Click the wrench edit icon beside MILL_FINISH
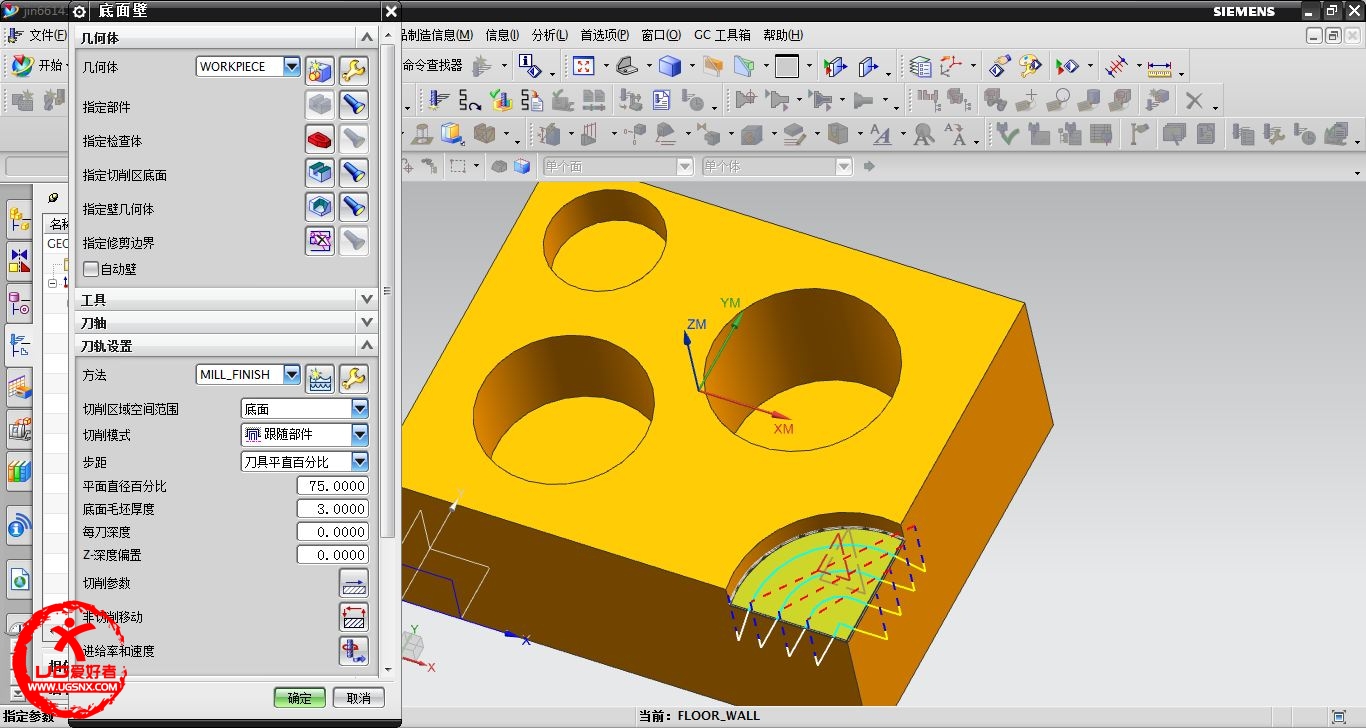The width and height of the screenshot is (1366, 728). pyautogui.click(x=354, y=378)
